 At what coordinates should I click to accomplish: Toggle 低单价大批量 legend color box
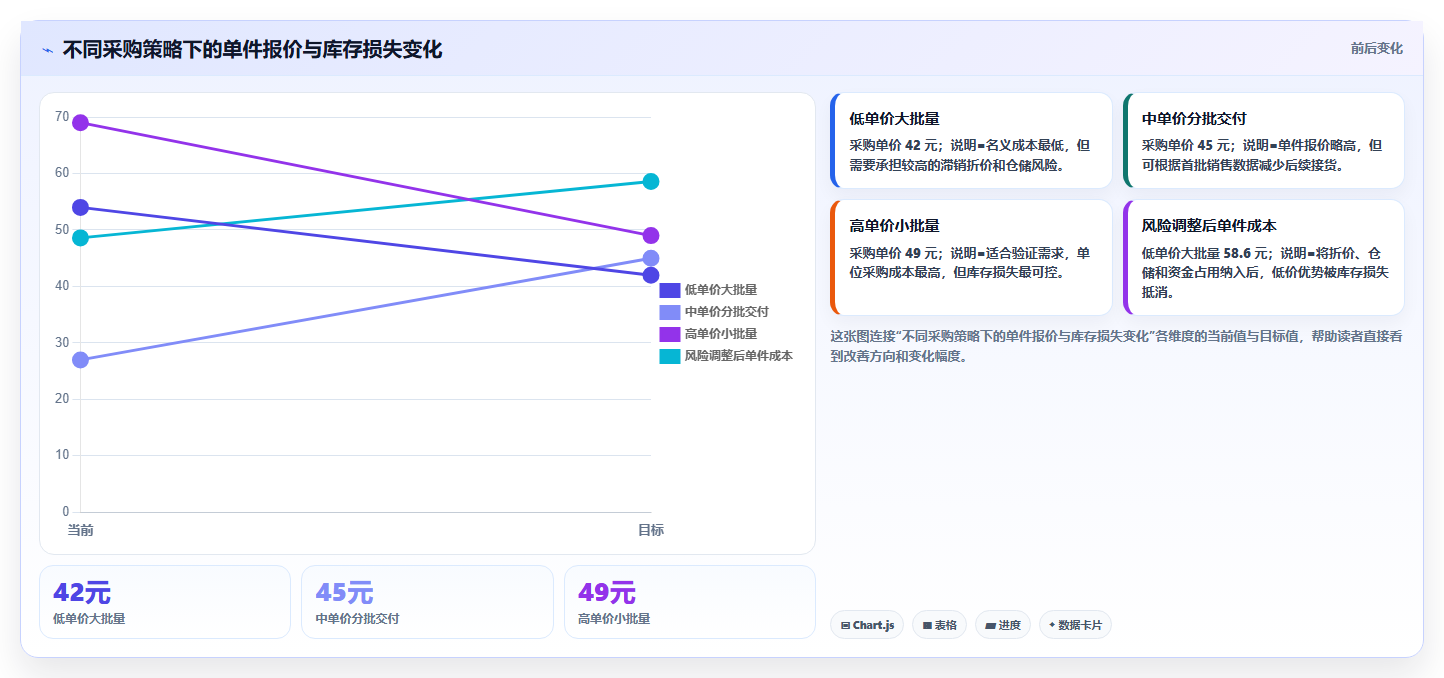[670, 290]
